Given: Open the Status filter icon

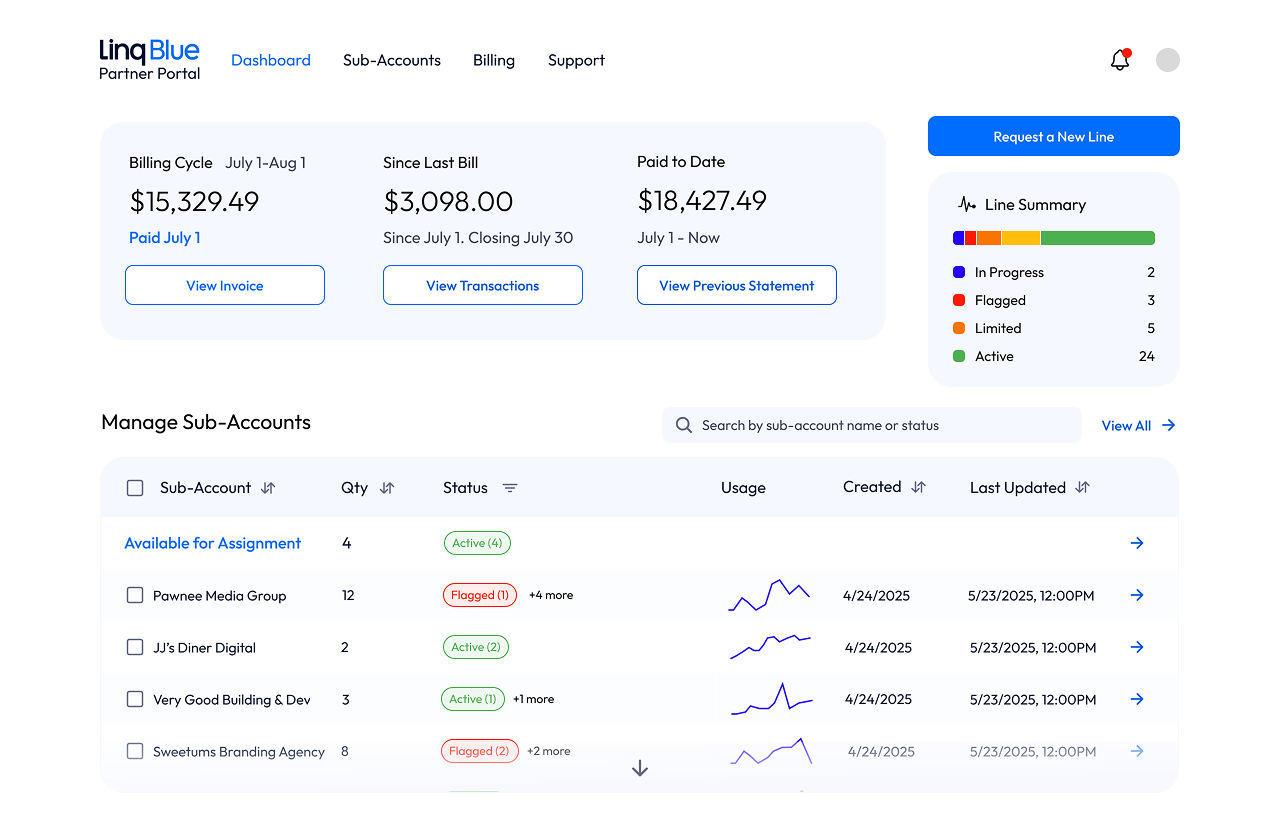Looking at the screenshot, I should (x=510, y=488).
